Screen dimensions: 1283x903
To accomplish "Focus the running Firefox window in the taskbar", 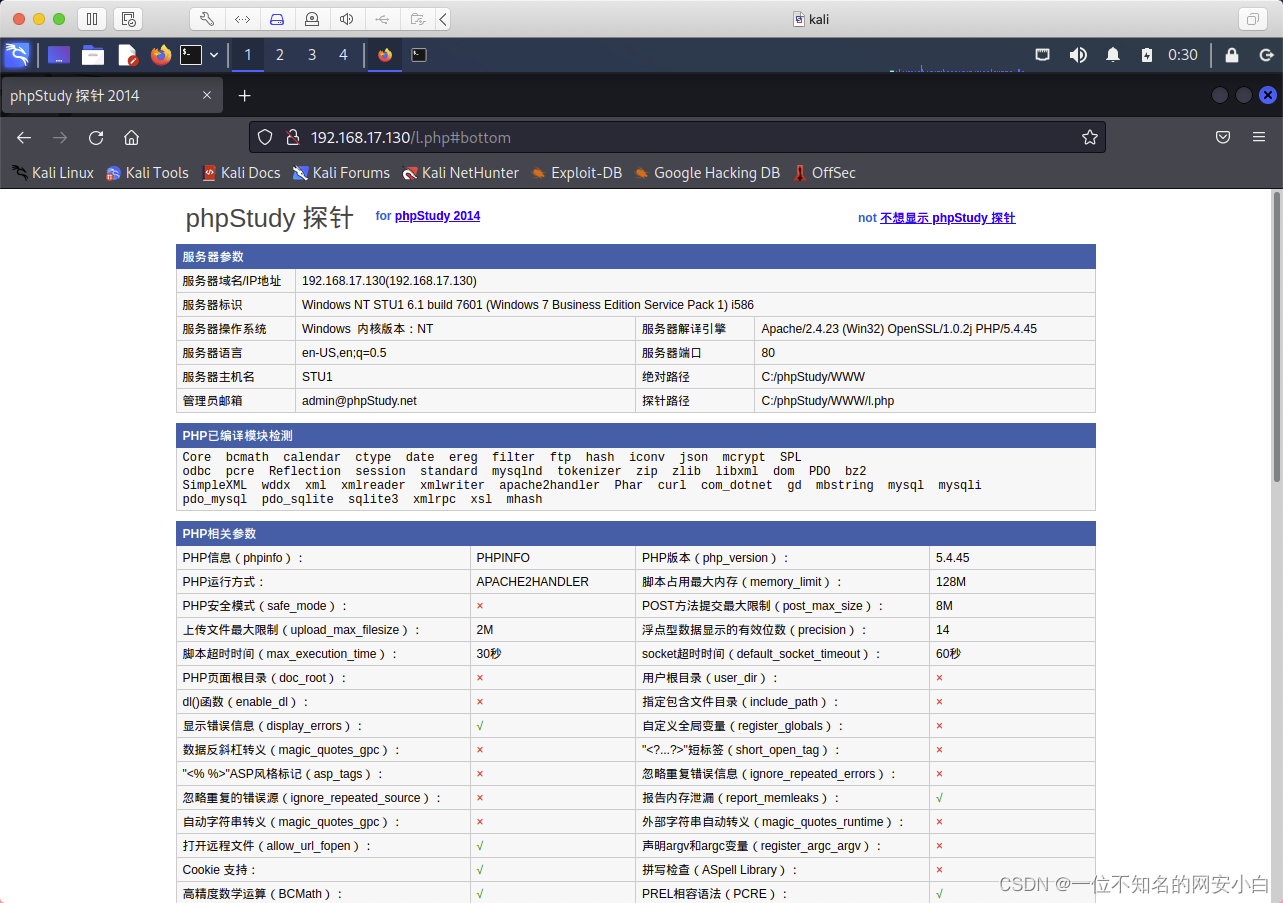I will click(385, 55).
